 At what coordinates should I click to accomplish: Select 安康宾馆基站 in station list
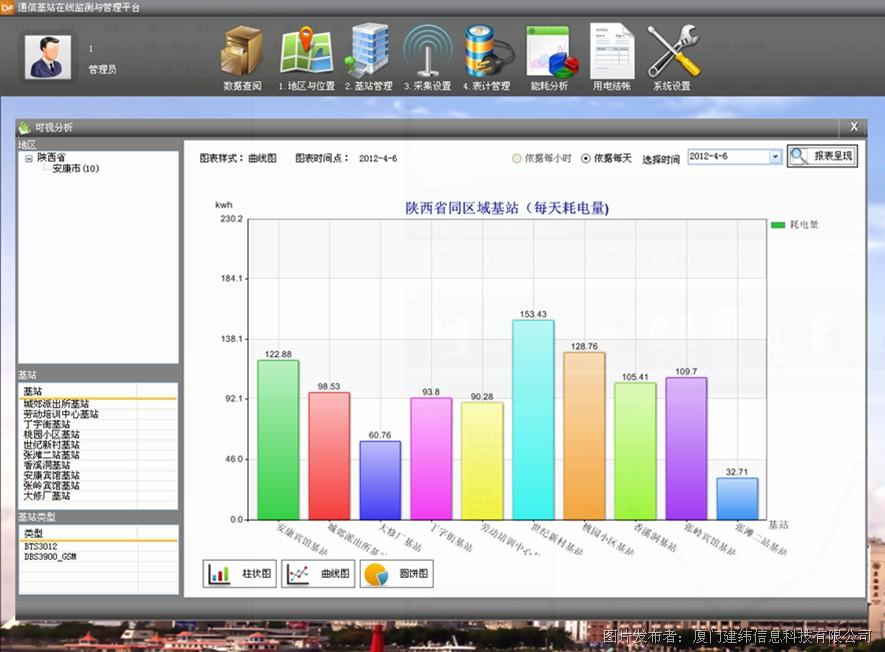(x=51, y=475)
